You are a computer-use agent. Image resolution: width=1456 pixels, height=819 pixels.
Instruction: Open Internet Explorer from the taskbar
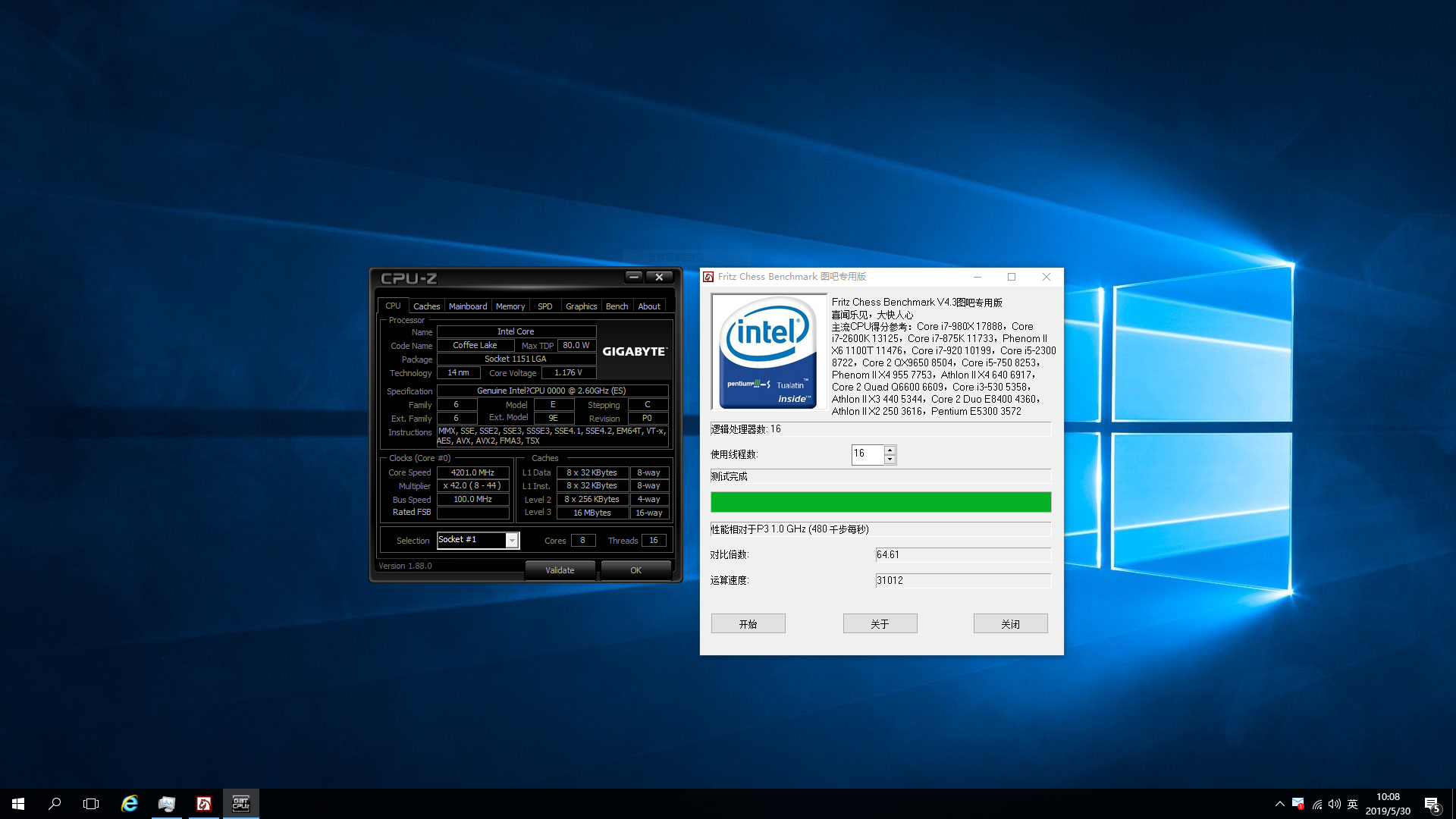pos(130,804)
